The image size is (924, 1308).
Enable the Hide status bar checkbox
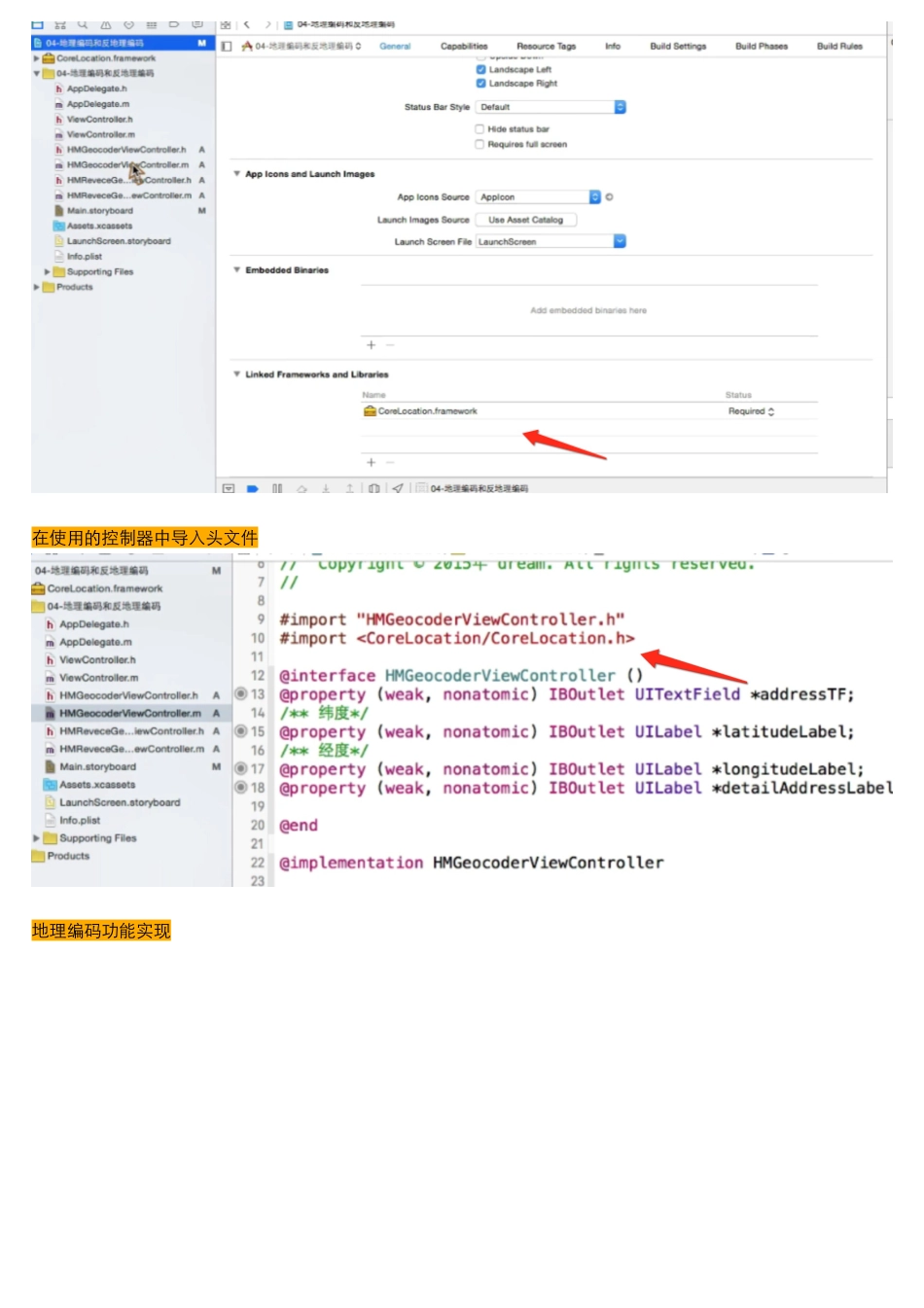pos(480,129)
